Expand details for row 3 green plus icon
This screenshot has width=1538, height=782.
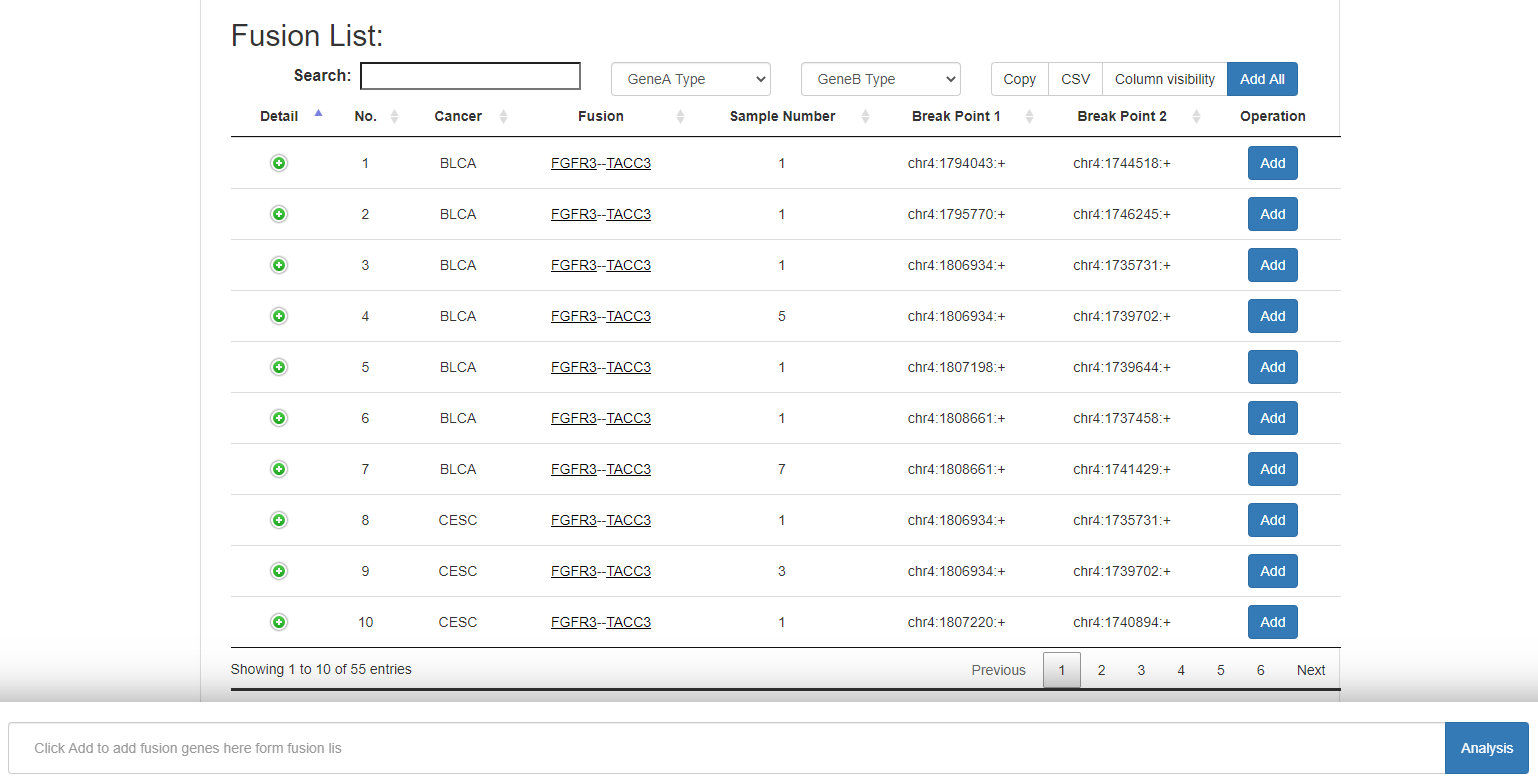click(x=279, y=265)
